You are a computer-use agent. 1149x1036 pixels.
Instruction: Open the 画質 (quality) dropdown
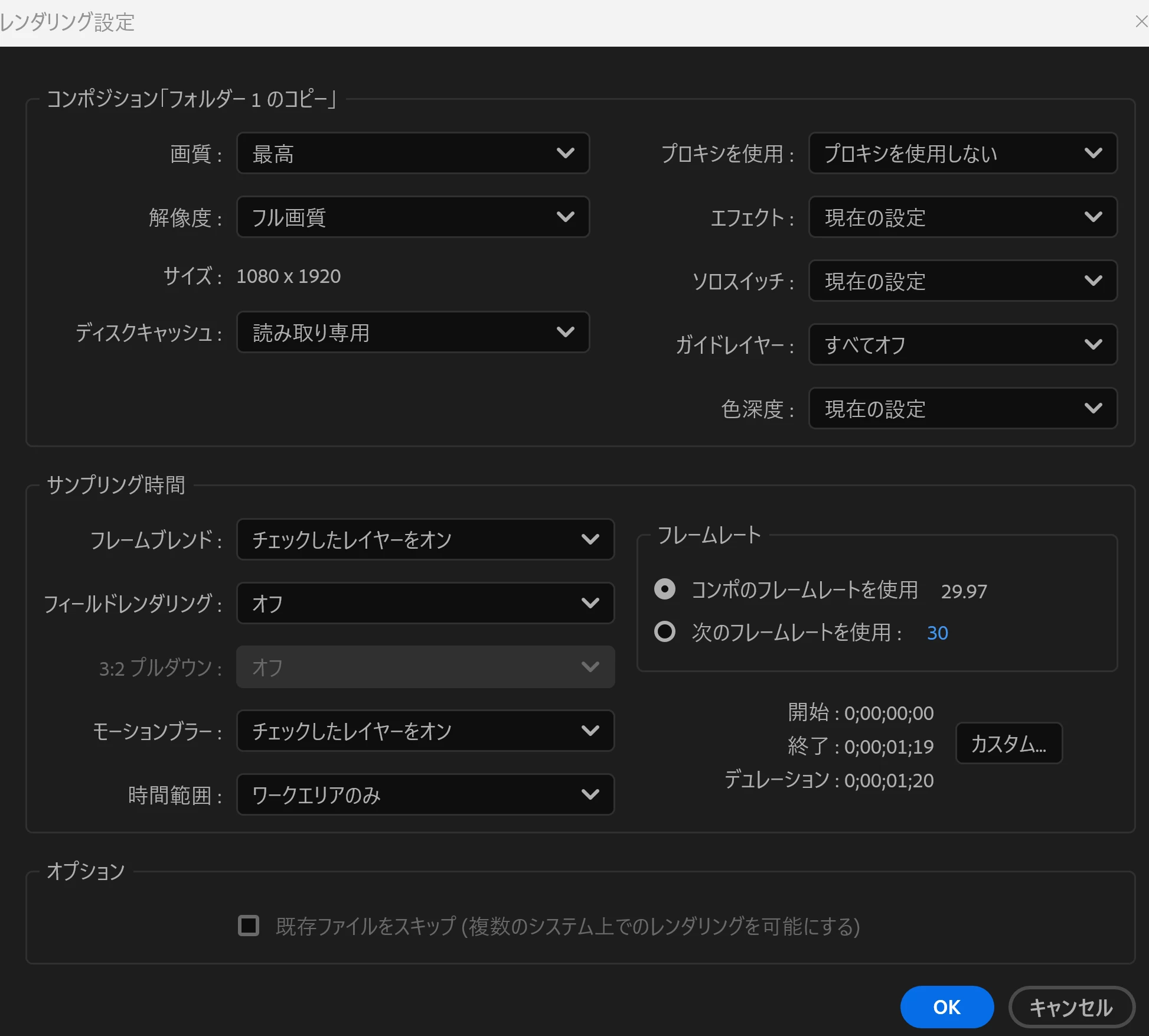click(x=413, y=154)
